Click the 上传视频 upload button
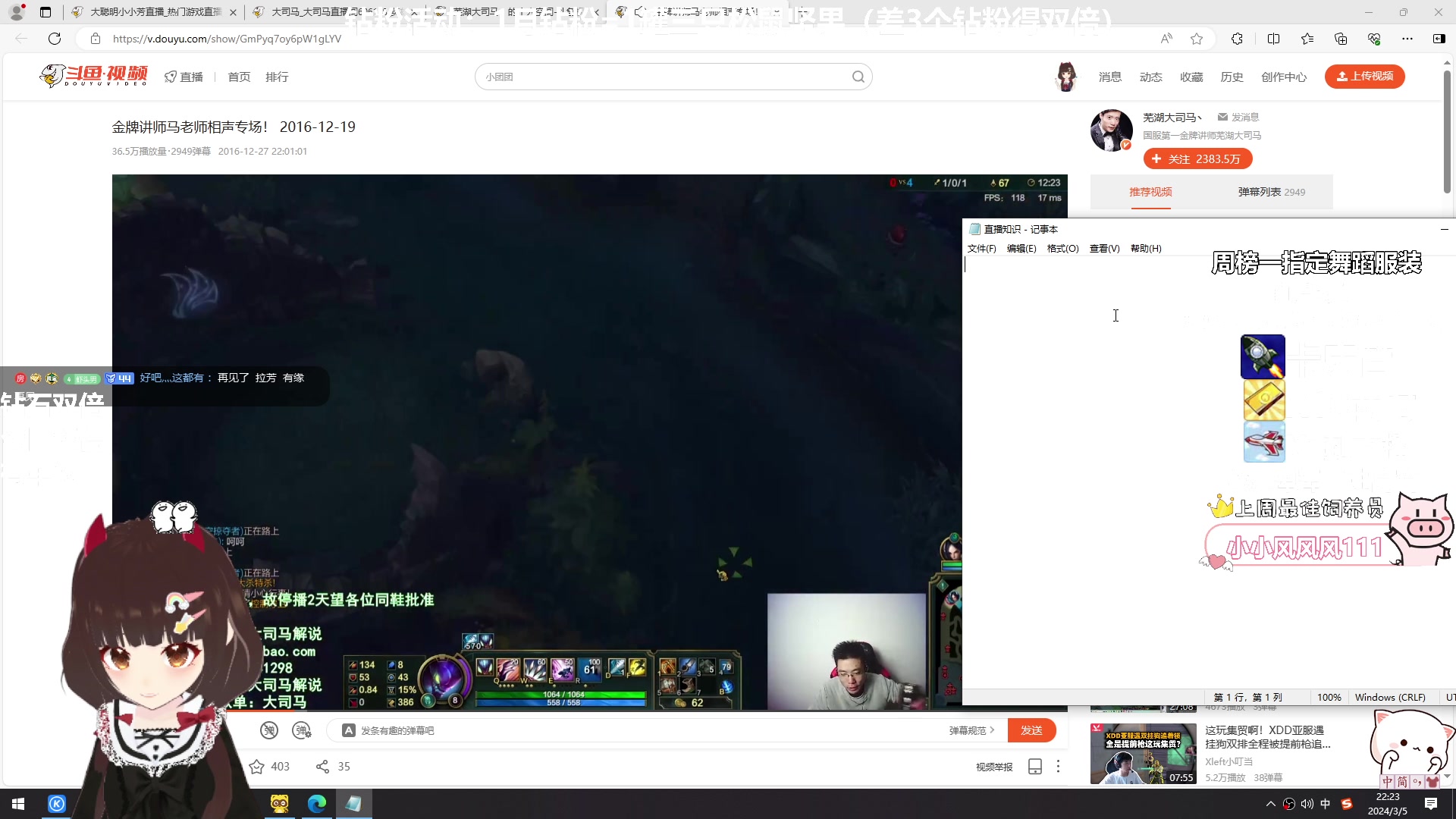The width and height of the screenshot is (1456, 819). (1364, 77)
